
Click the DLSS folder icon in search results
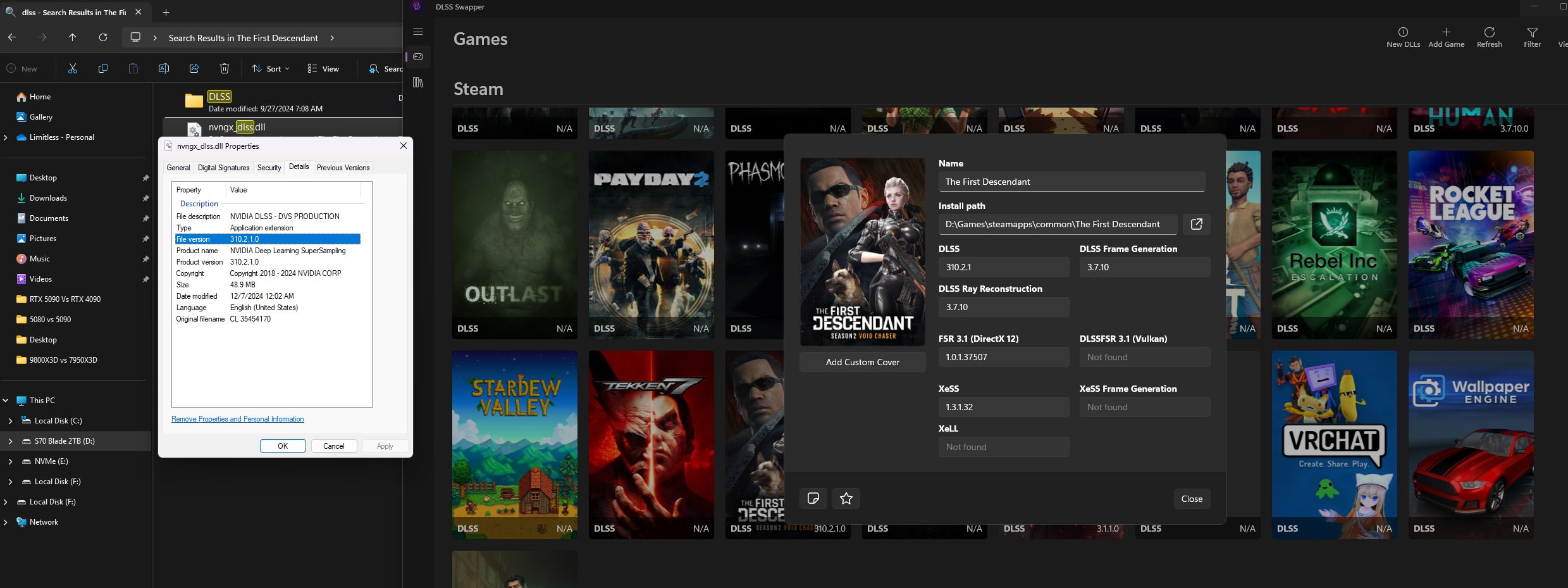click(194, 101)
